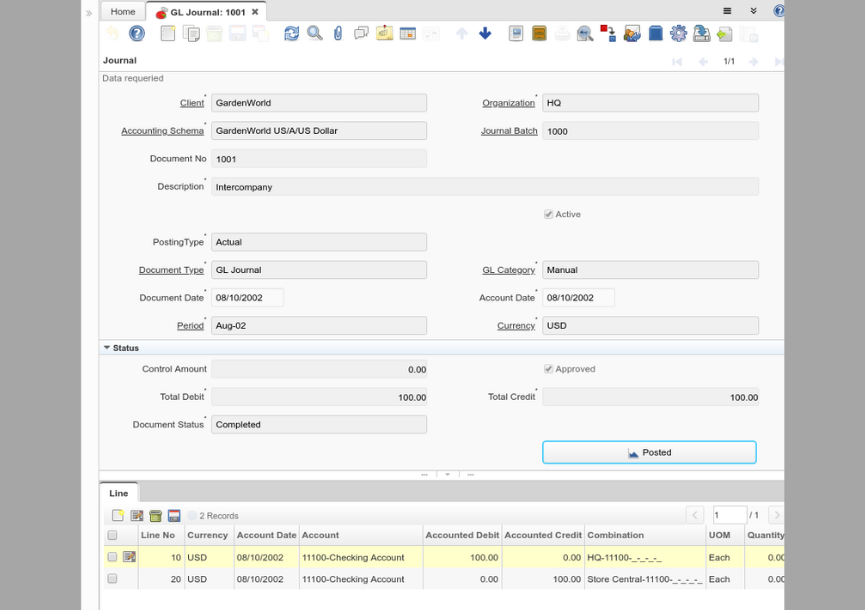Follow the Client field label link
The image size is (865, 610).
[192, 103]
